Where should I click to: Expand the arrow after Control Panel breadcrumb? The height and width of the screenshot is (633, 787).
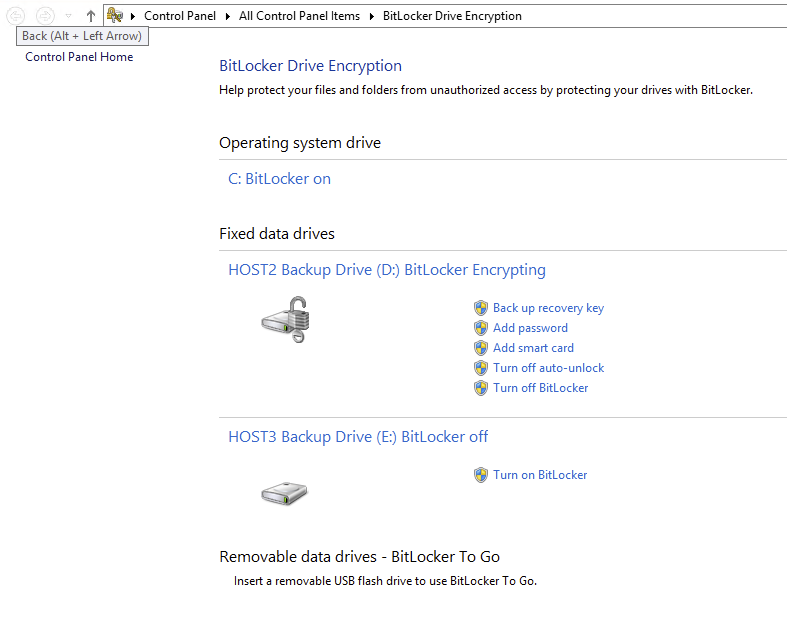coord(227,16)
